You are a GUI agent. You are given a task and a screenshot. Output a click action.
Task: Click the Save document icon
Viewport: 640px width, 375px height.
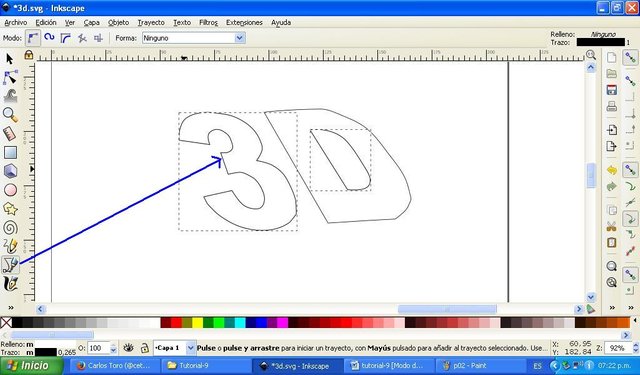pyautogui.click(x=611, y=90)
